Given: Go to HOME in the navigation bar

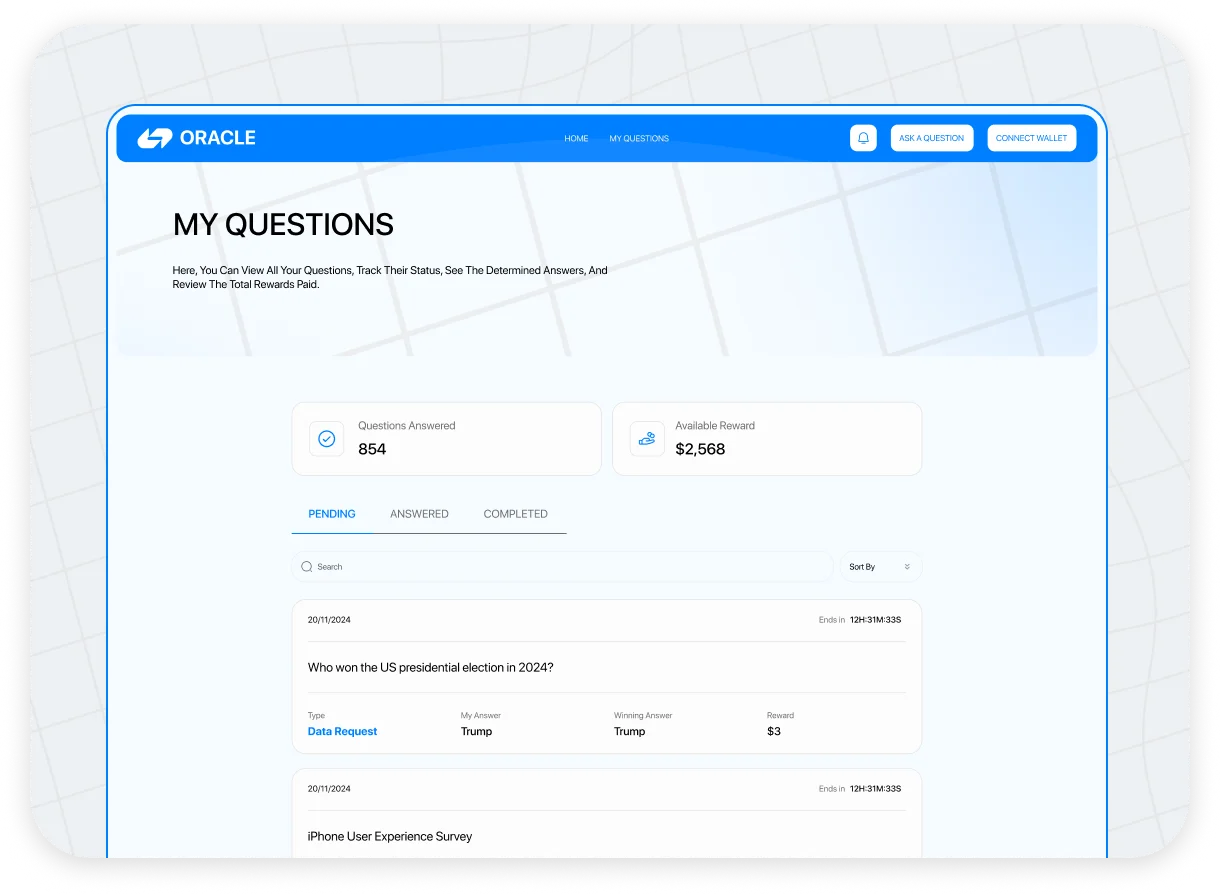Looking at the screenshot, I should pyautogui.click(x=576, y=139).
